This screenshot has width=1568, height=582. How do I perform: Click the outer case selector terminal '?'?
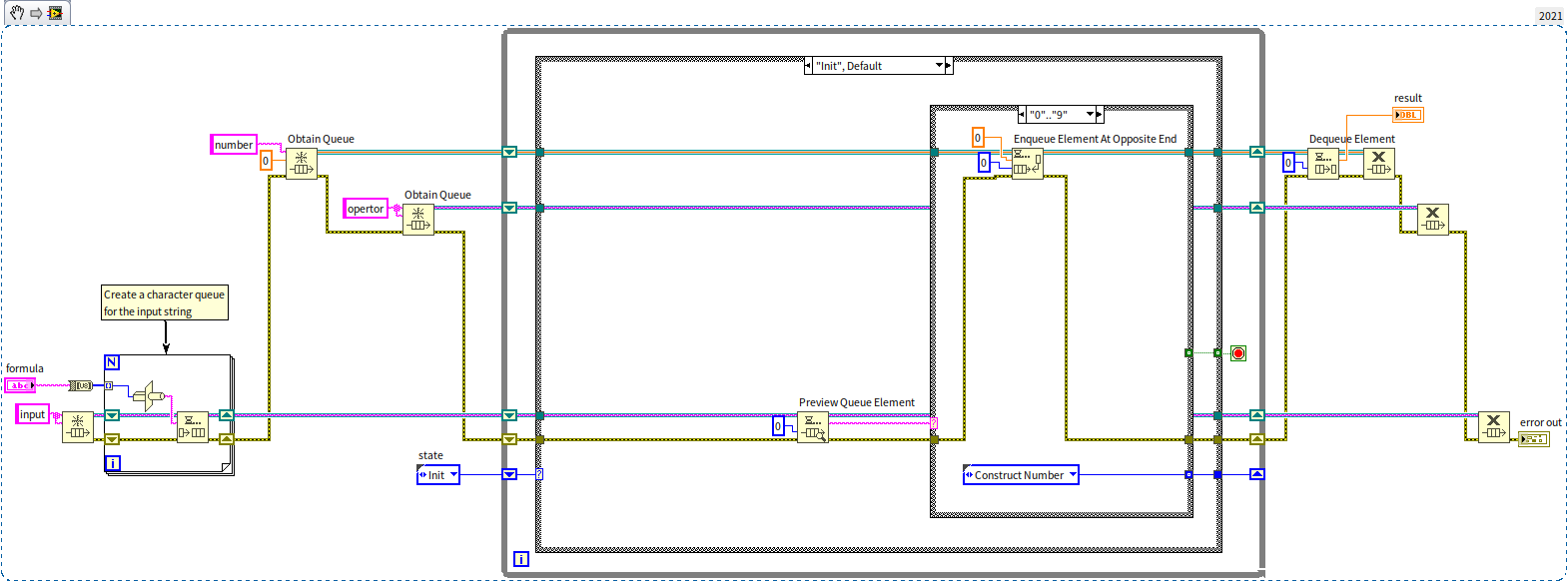[539, 474]
